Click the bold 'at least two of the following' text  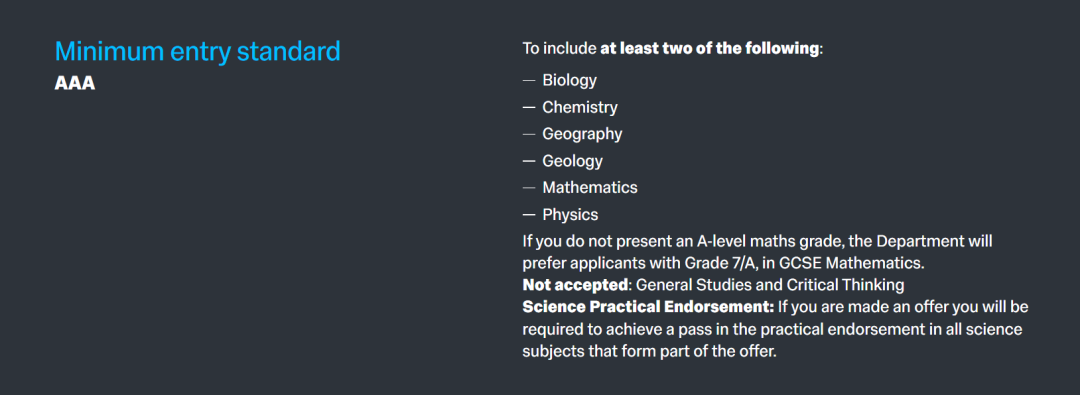pyautogui.click(x=709, y=49)
